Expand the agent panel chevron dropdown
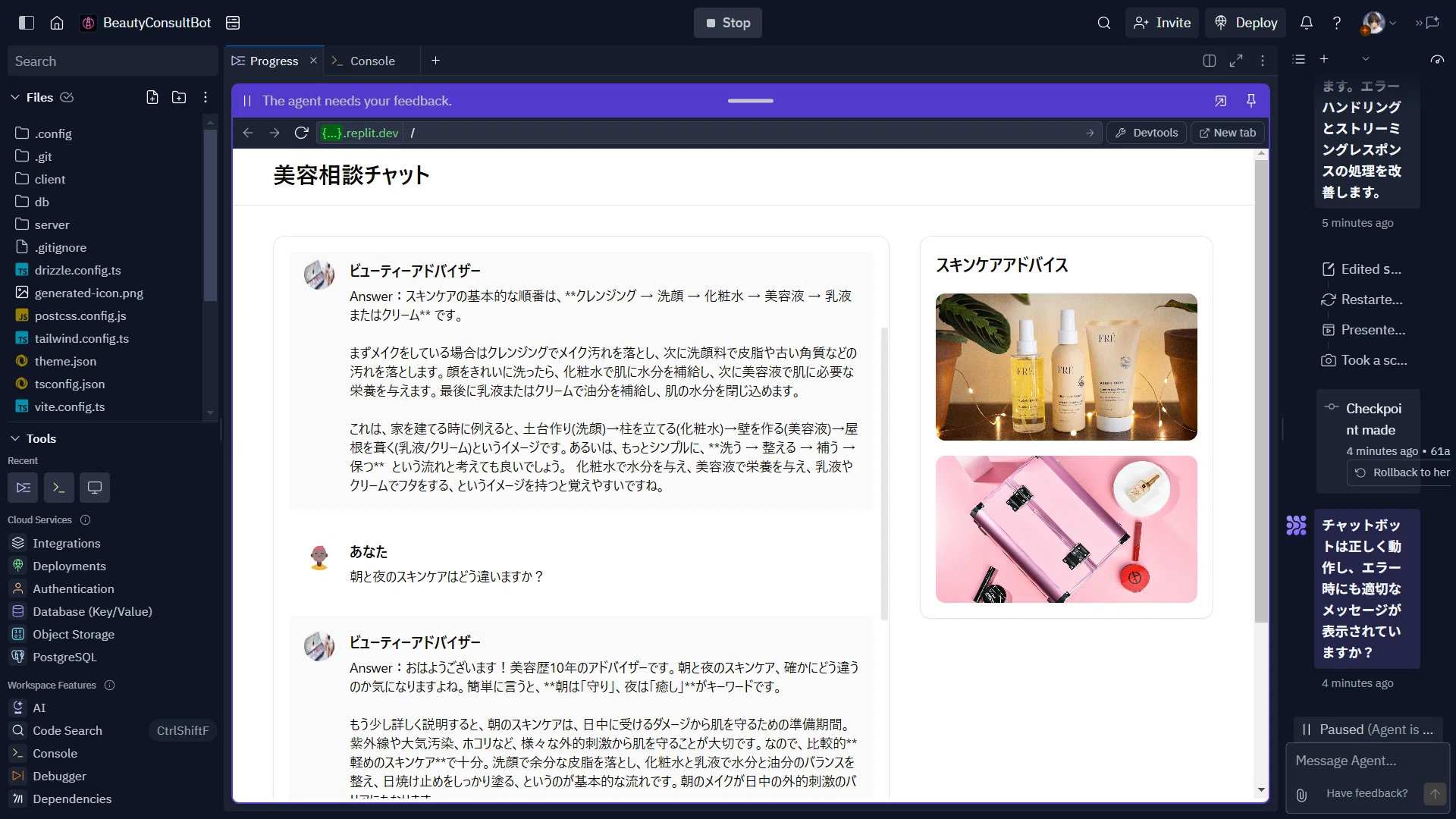 click(1366, 59)
